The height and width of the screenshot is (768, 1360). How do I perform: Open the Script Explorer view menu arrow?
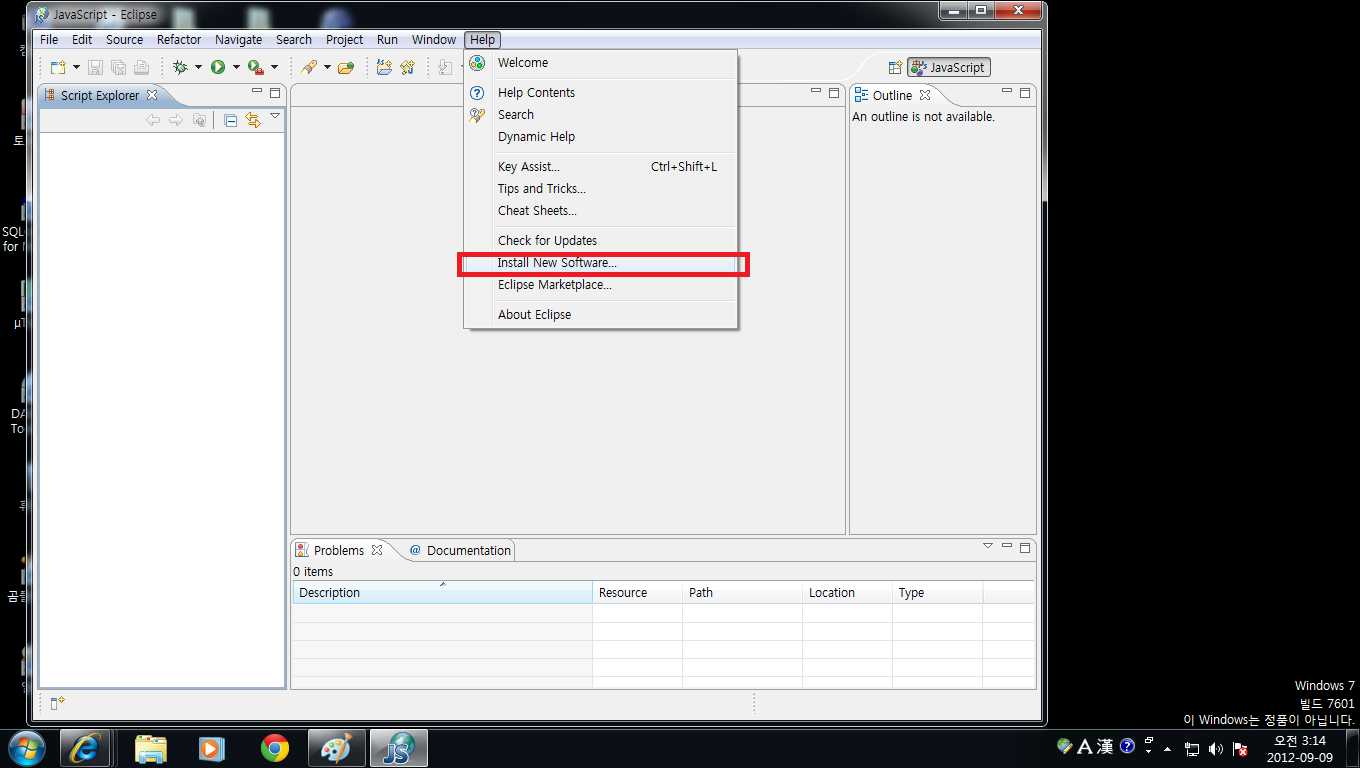[x=275, y=117]
